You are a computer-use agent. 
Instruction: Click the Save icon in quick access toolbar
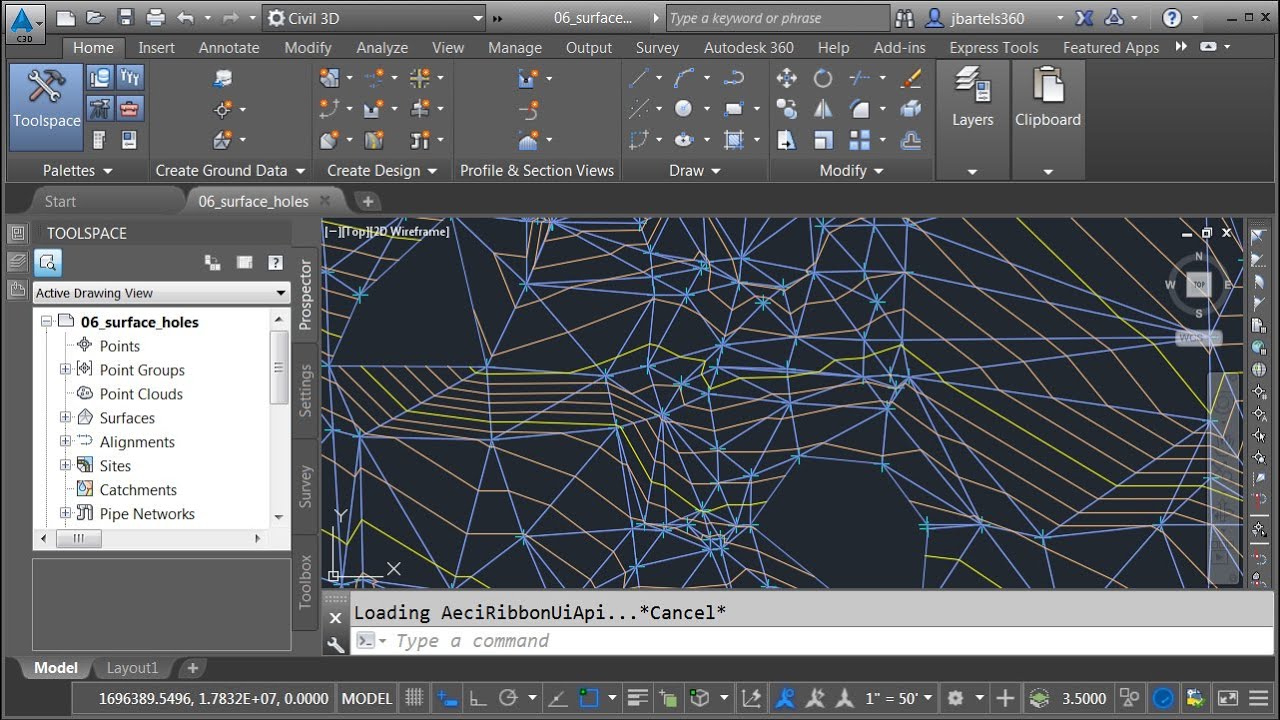(125, 18)
